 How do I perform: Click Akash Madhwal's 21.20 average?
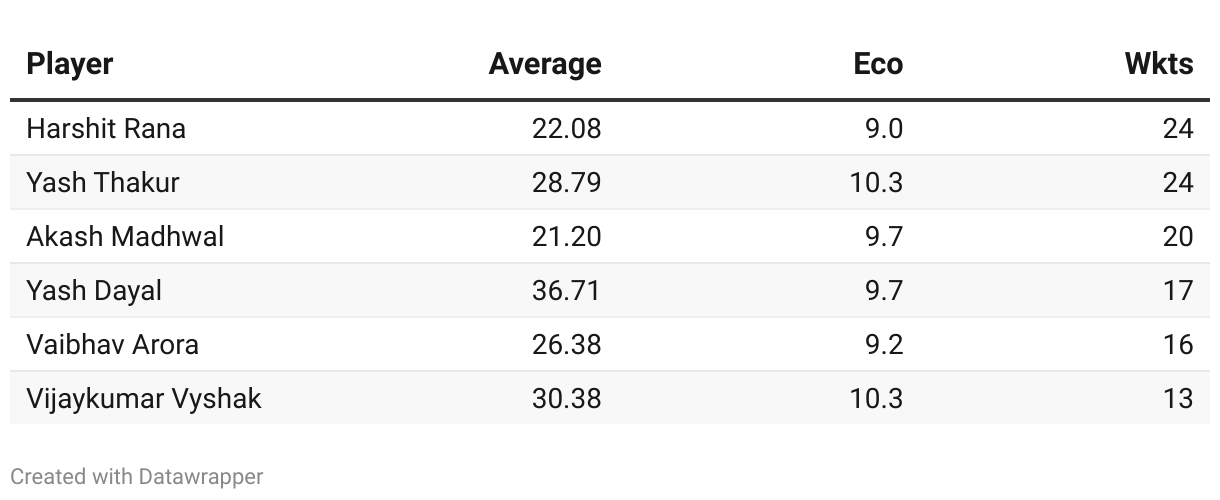567,237
